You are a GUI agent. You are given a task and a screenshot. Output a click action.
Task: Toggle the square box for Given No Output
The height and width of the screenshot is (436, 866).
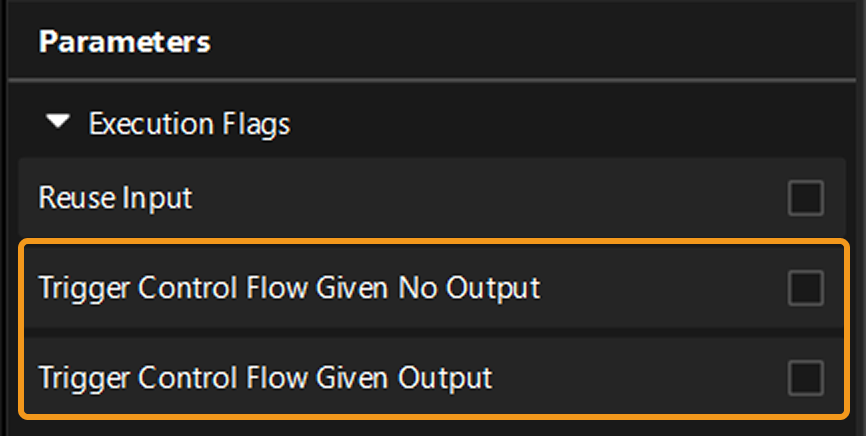(x=805, y=289)
